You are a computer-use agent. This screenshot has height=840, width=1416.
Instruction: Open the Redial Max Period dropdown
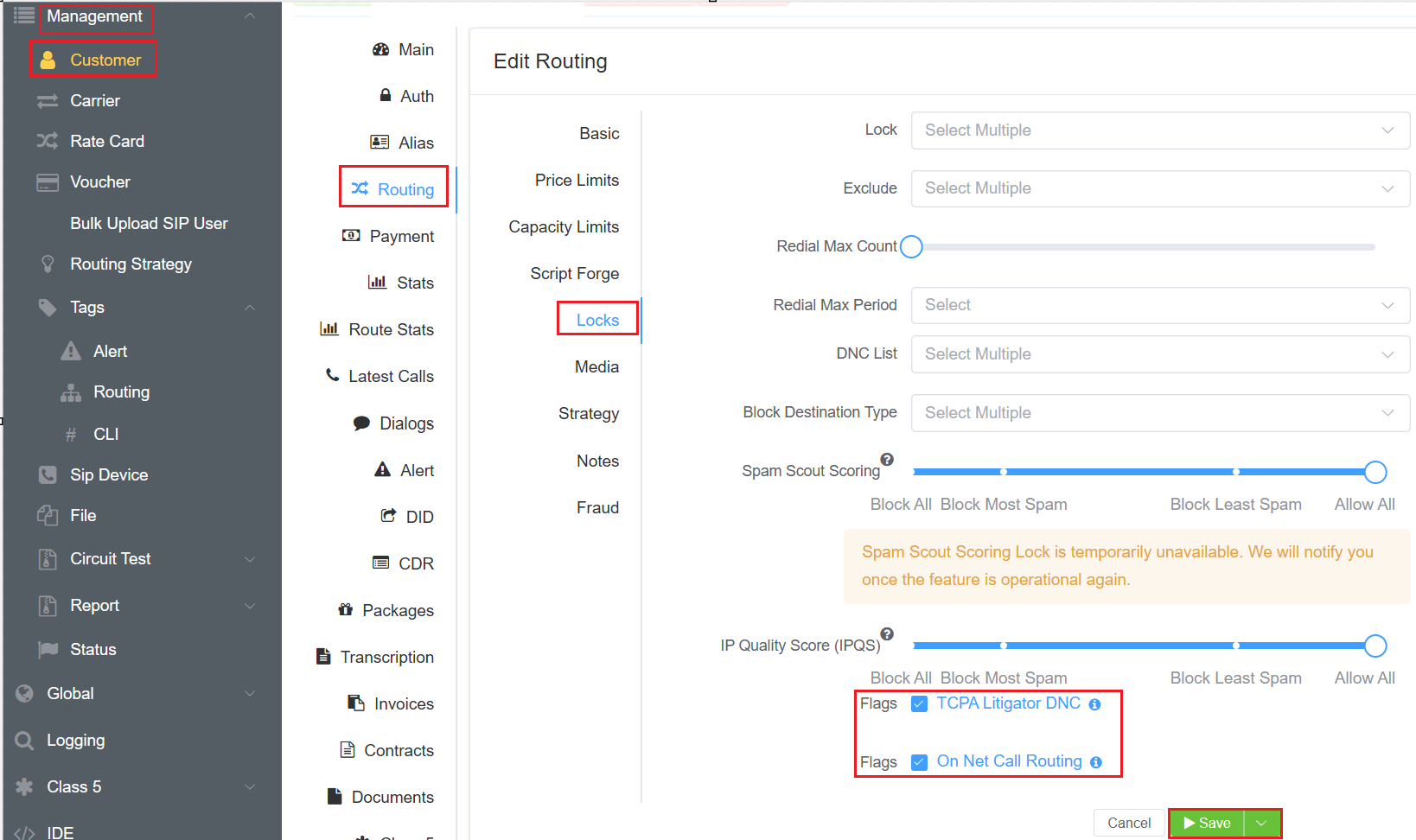tap(1159, 305)
